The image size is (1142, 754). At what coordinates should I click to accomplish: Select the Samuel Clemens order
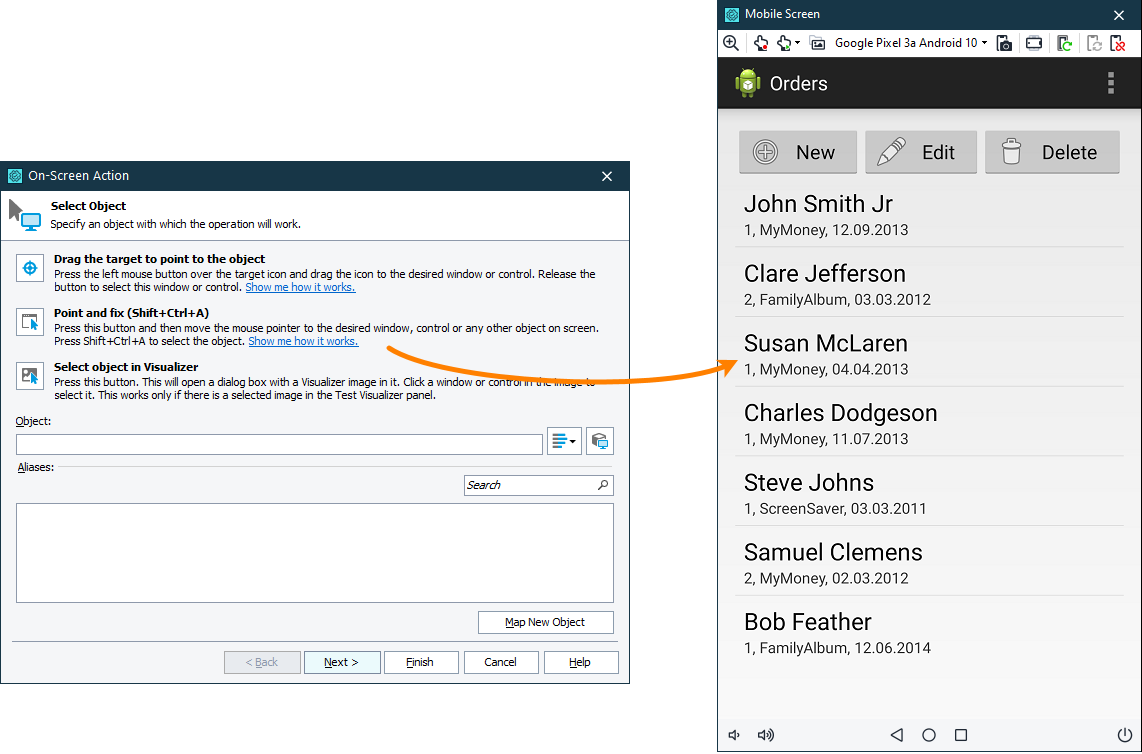(x=929, y=563)
